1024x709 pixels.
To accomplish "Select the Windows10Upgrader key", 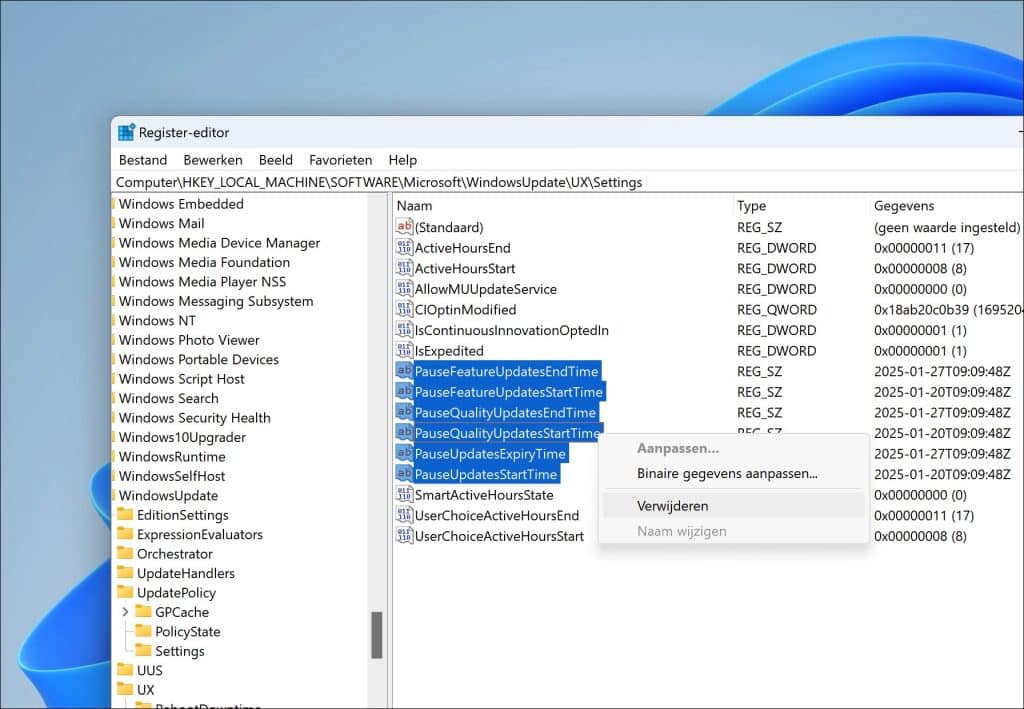I will click(x=182, y=437).
